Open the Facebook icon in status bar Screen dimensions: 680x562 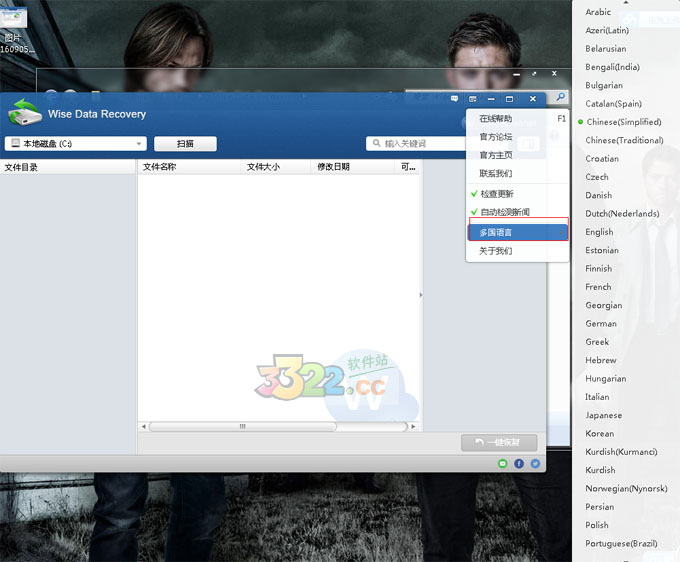[519, 464]
